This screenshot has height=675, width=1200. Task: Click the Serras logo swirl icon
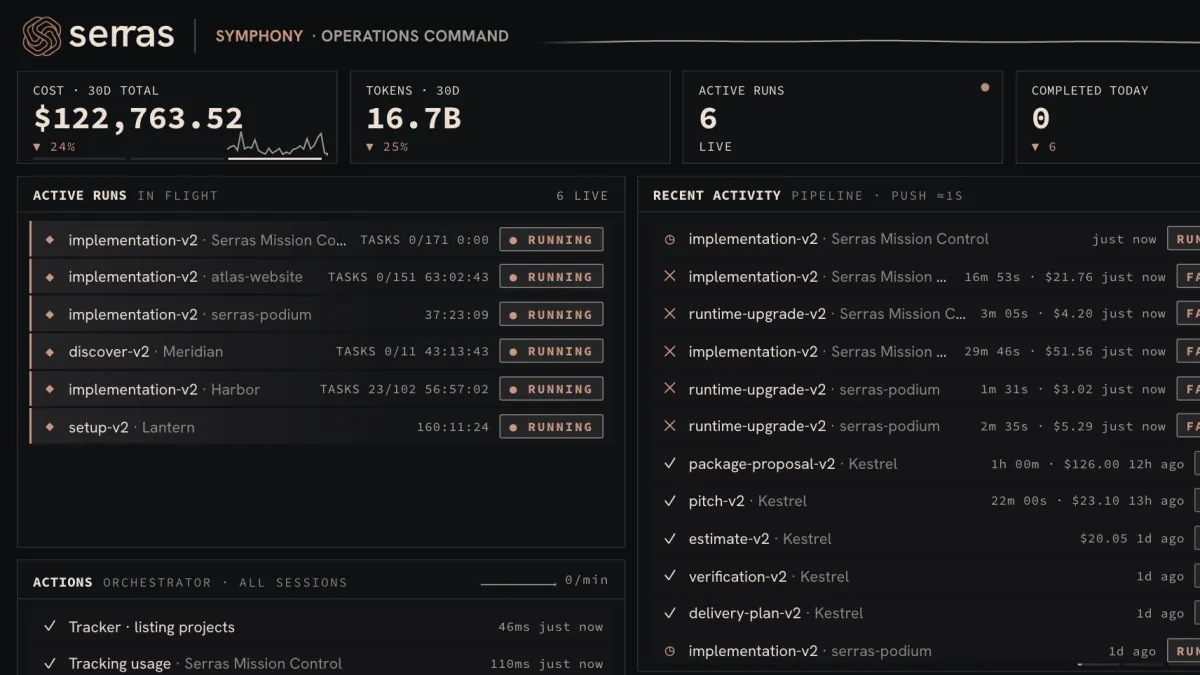[42, 36]
